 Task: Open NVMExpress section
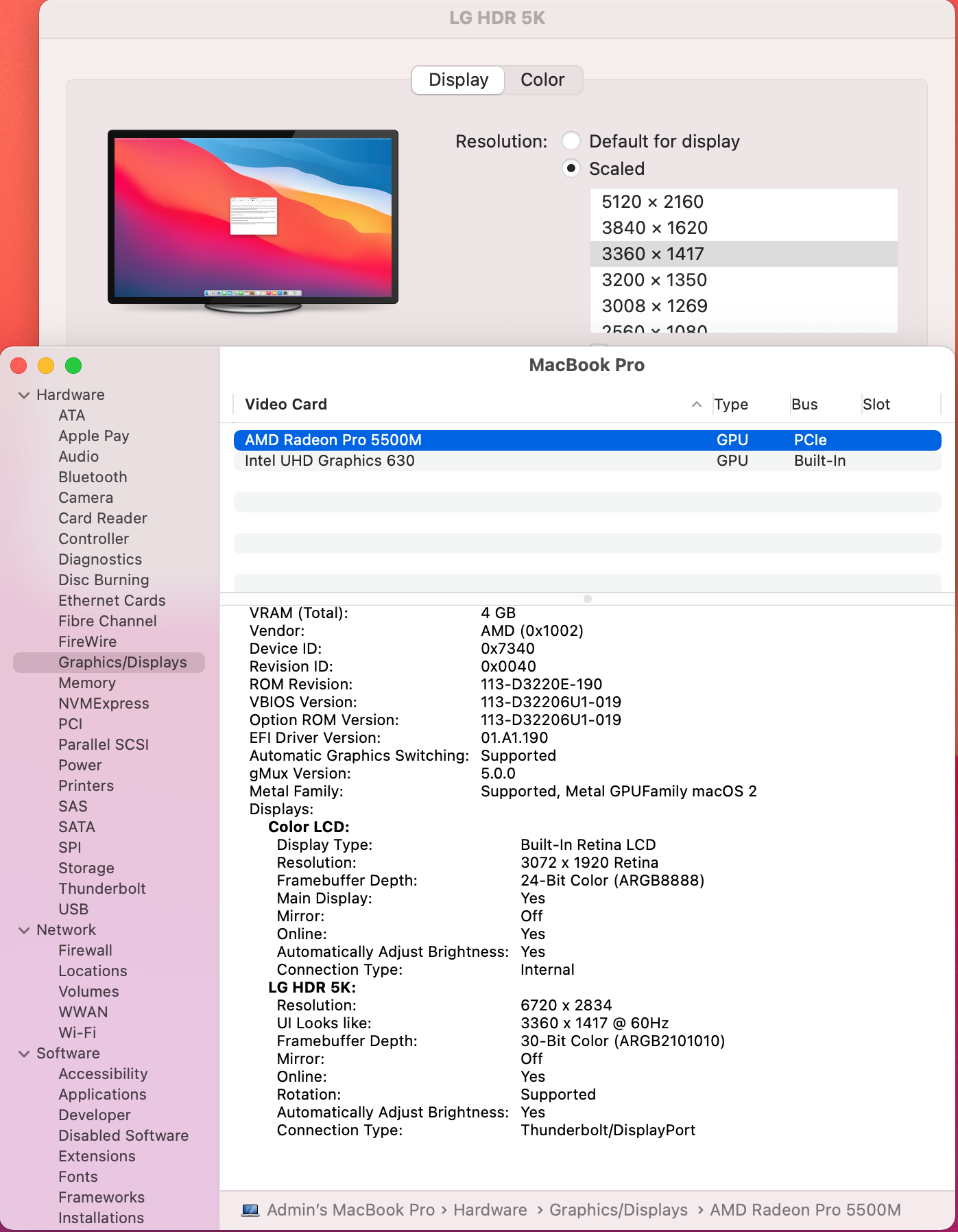point(104,704)
